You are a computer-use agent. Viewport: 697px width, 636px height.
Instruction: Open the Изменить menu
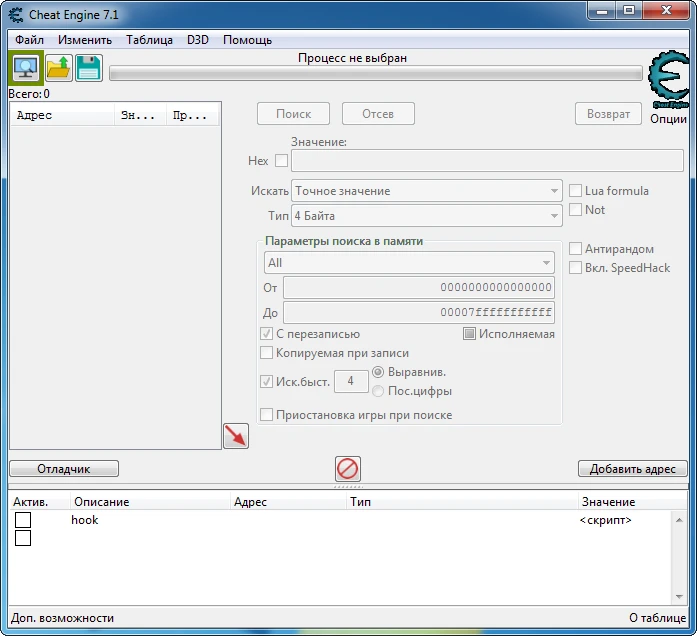point(85,40)
